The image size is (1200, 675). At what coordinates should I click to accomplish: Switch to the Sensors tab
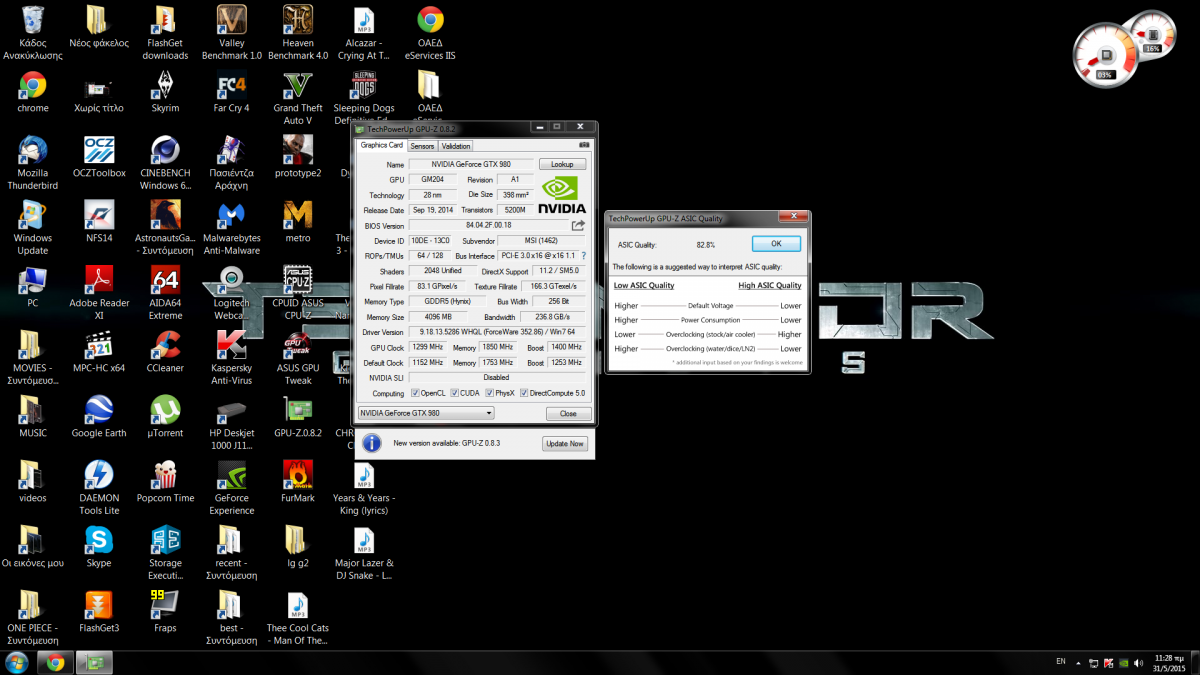click(x=422, y=146)
